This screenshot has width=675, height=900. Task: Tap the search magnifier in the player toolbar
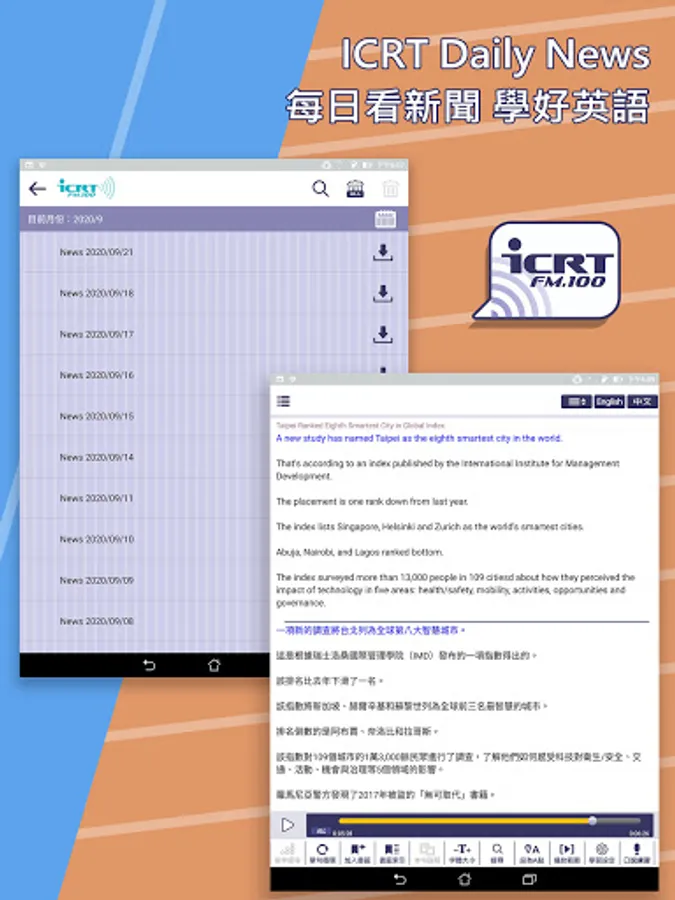point(497,853)
